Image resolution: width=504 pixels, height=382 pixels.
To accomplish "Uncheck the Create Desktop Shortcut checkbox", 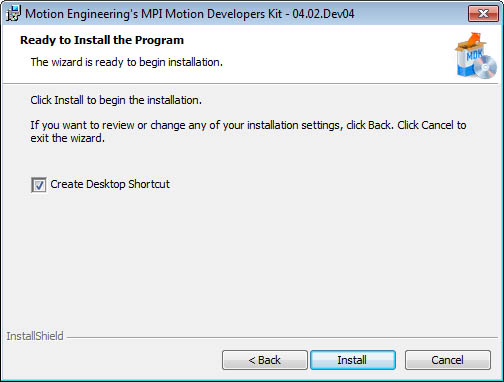I will pyautogui.click(x=38, y=185).
